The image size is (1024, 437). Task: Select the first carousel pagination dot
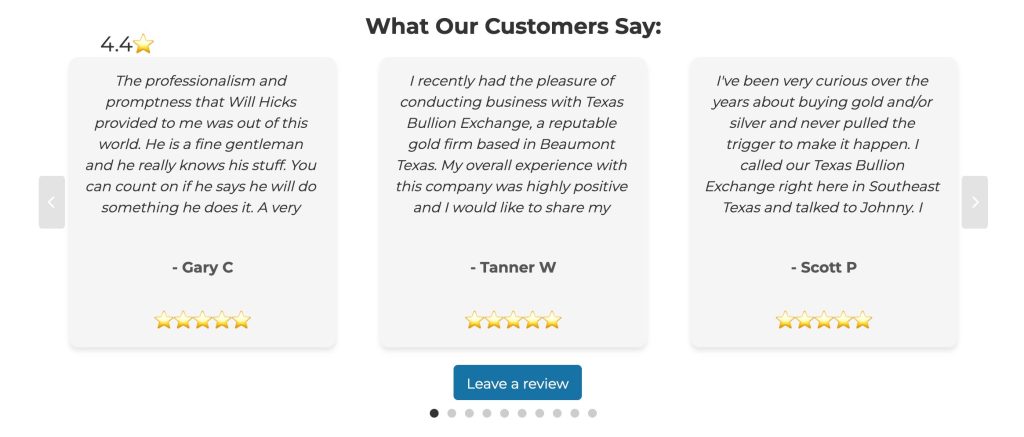point(434,413)
